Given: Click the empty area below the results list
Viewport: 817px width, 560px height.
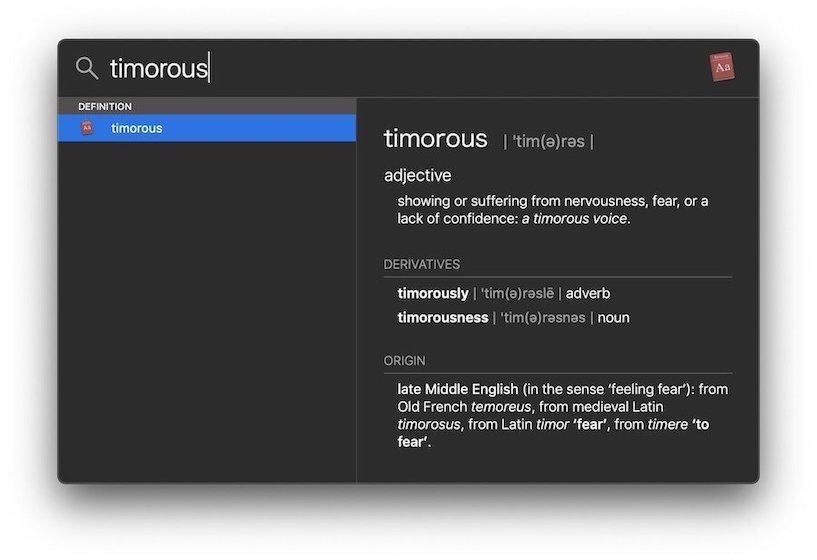Looking at the screenshot, I should 206,320.
